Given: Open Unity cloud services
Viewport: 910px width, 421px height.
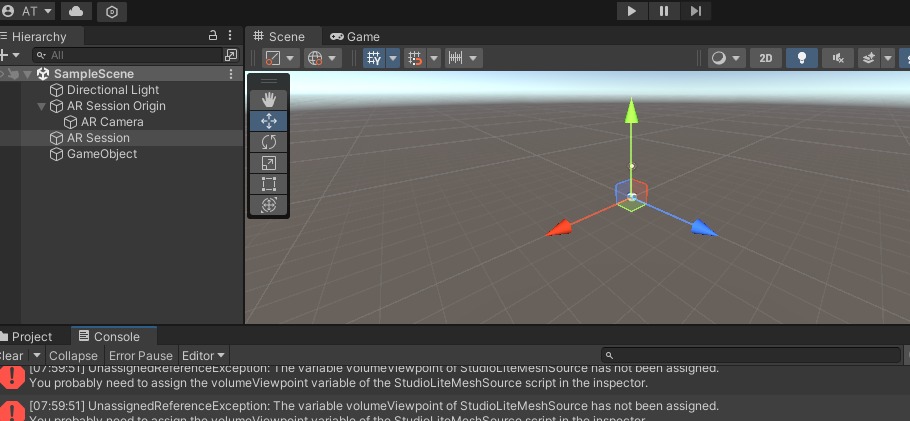Looking at the screenshot, I should click(x=75, y=11).
